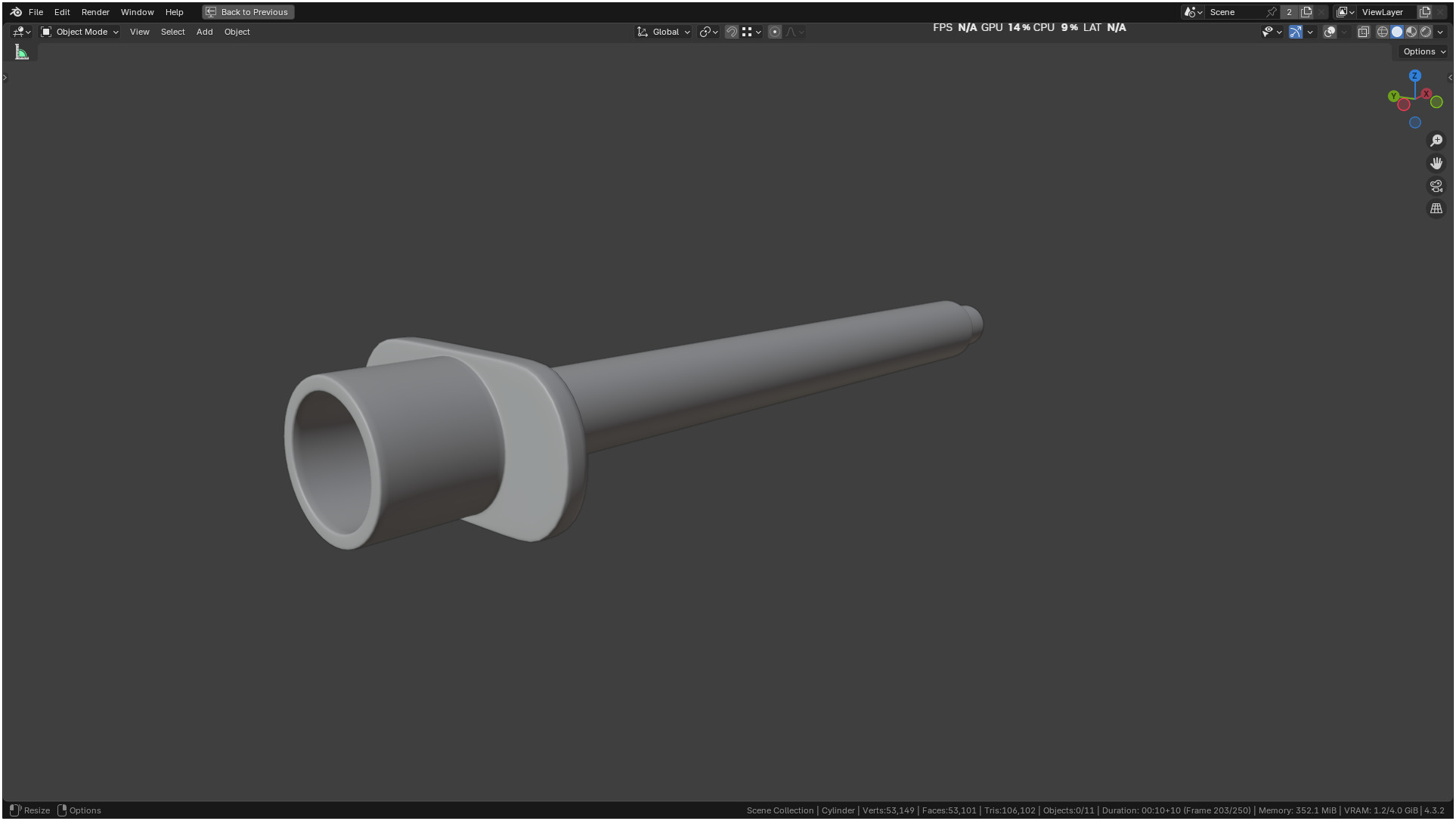The image size is (1456, 821).
Task: Open the Edit menu
Action: (x=62, y=12)
